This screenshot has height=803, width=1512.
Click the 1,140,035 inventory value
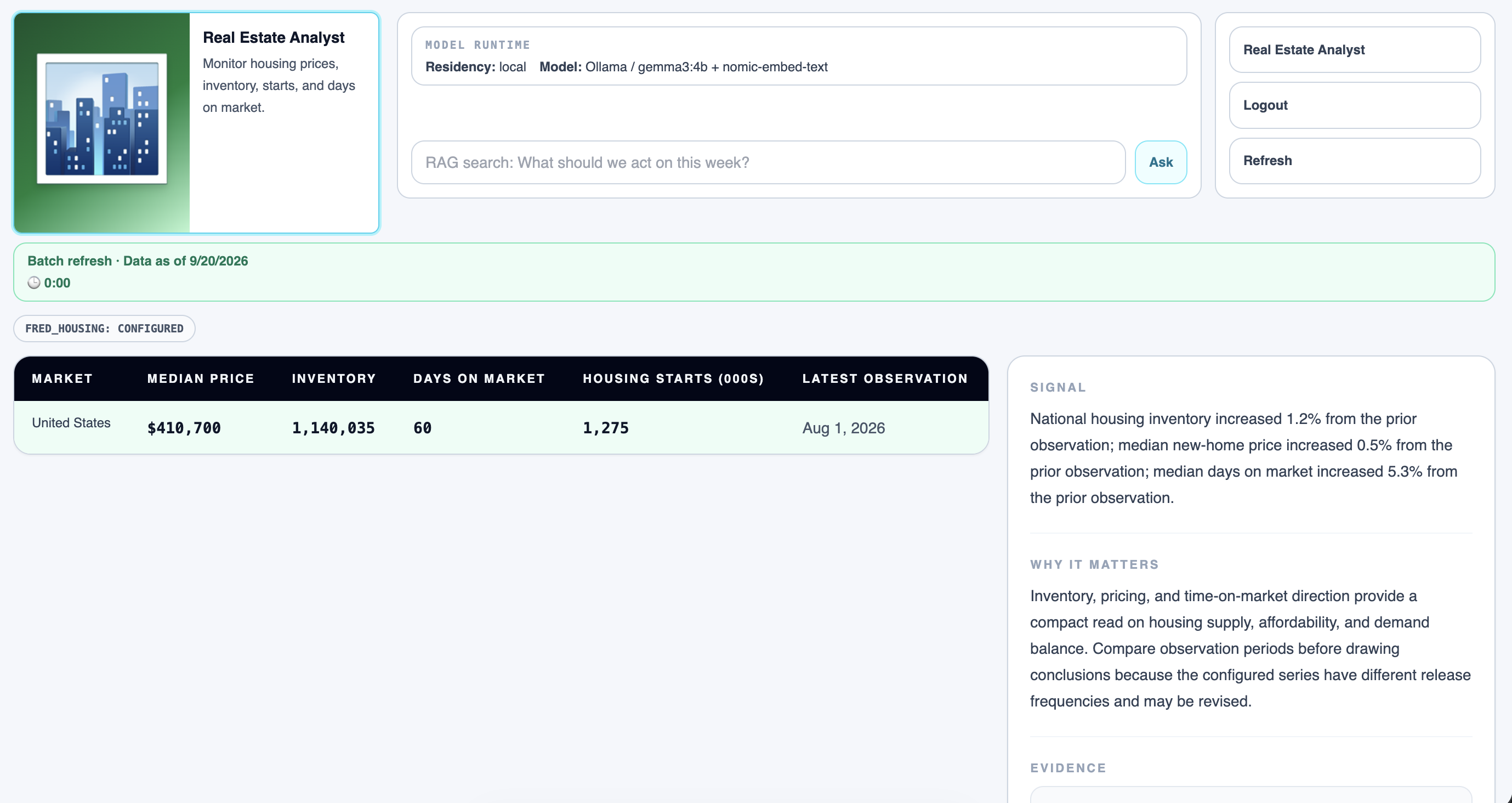pyautogui.click(x=333, y=428)
